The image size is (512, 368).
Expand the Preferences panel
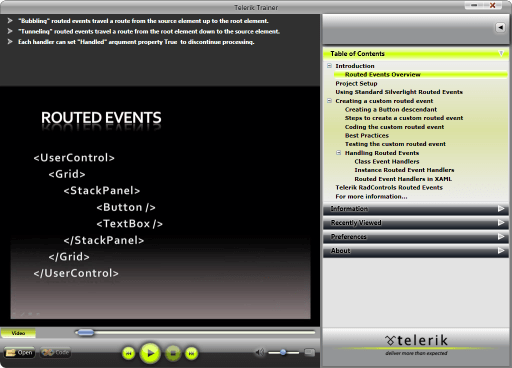[416, 237]
